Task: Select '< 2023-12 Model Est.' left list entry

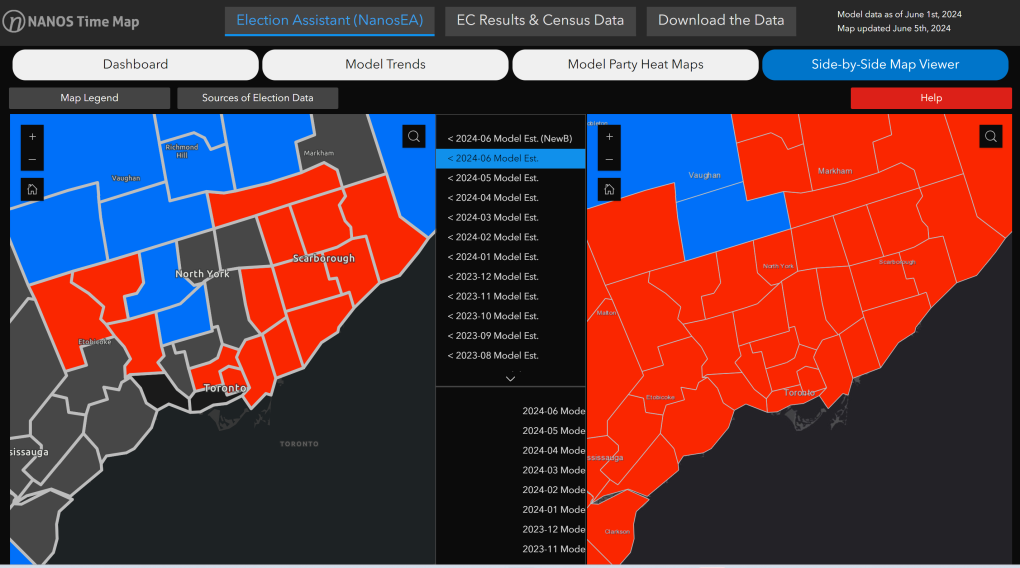Action: pos(511,277)
